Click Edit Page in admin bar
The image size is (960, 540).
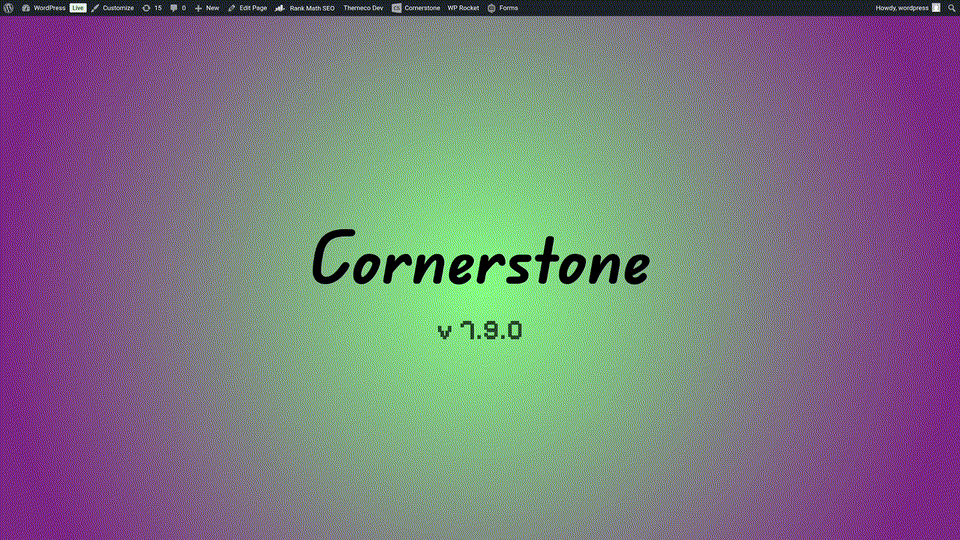[247, 8]
